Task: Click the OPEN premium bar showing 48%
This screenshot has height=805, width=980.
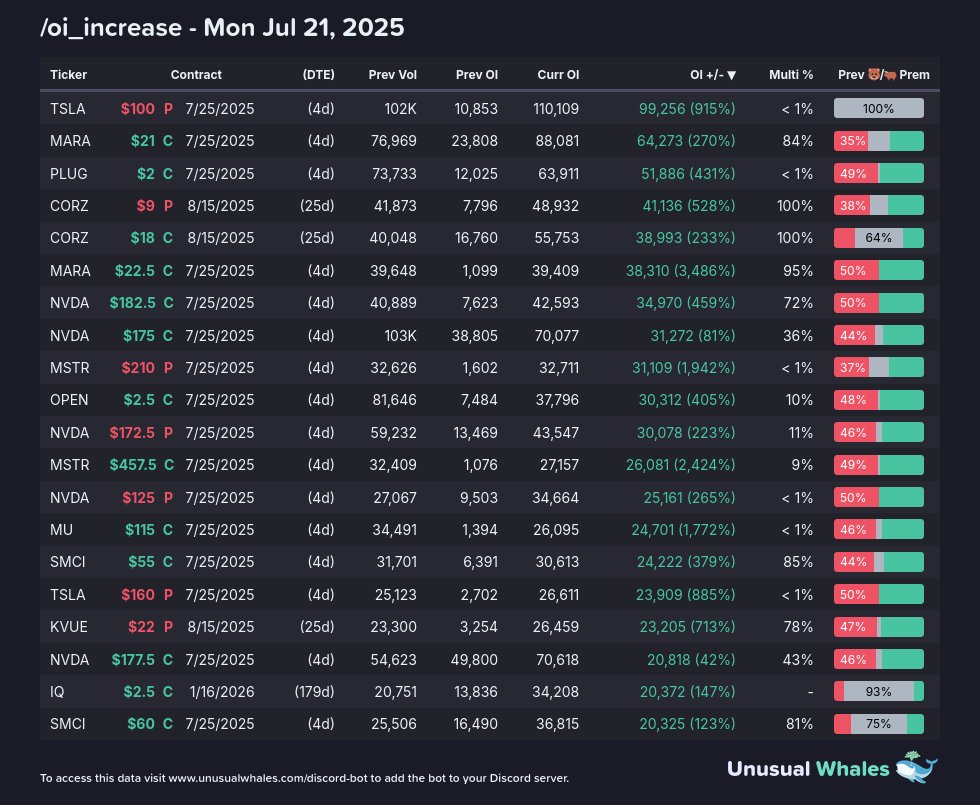Action: (x=879, y=399)
